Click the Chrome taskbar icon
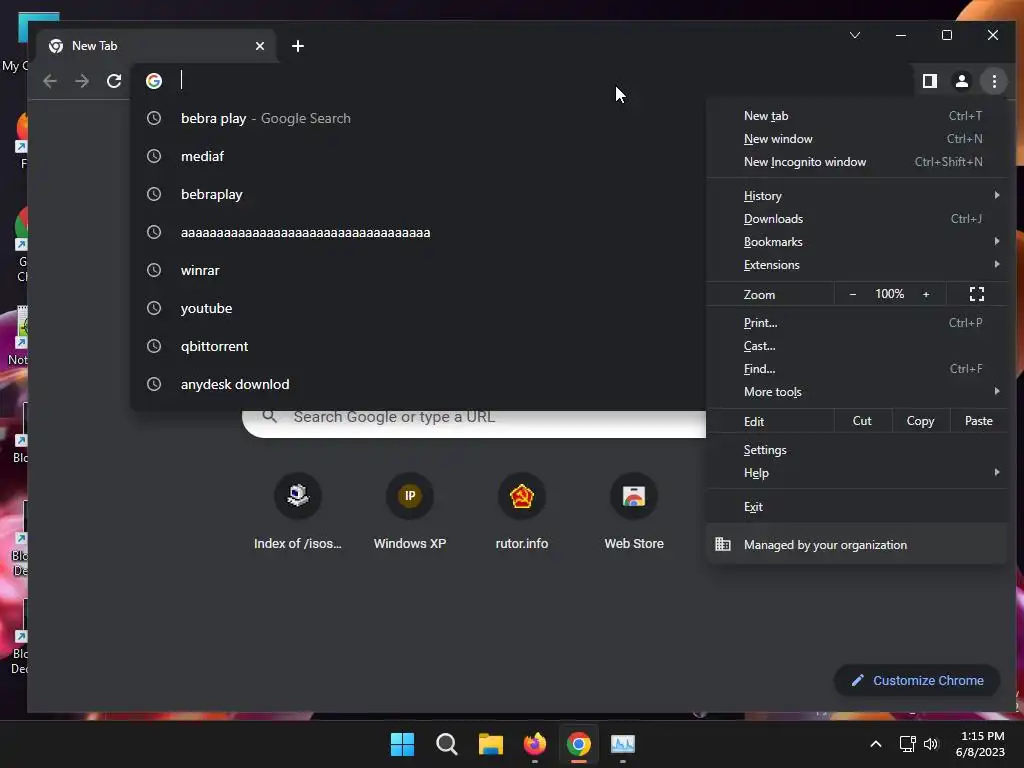Screen dimensions: 1024x768 (x=579, y=744)
